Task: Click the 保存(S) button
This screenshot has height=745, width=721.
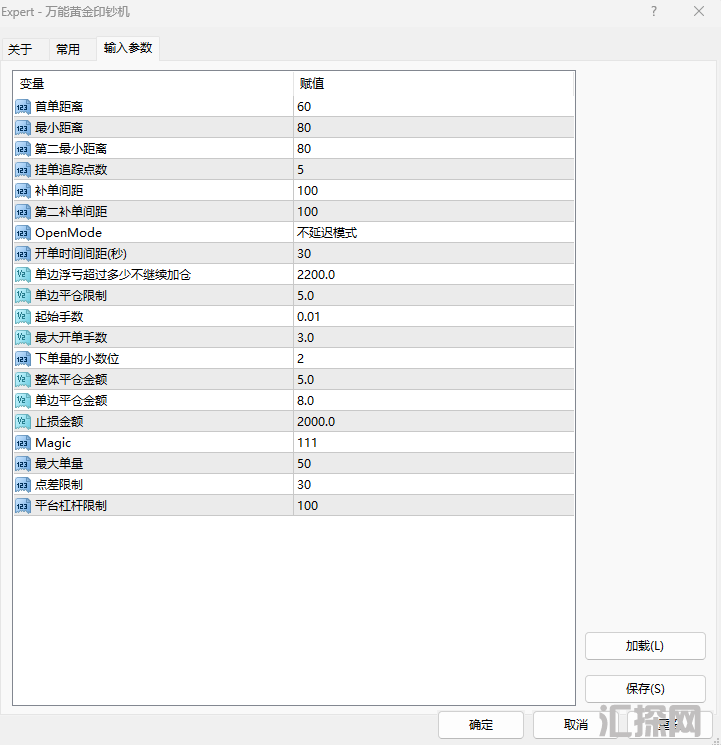Action: pos(645,689)
